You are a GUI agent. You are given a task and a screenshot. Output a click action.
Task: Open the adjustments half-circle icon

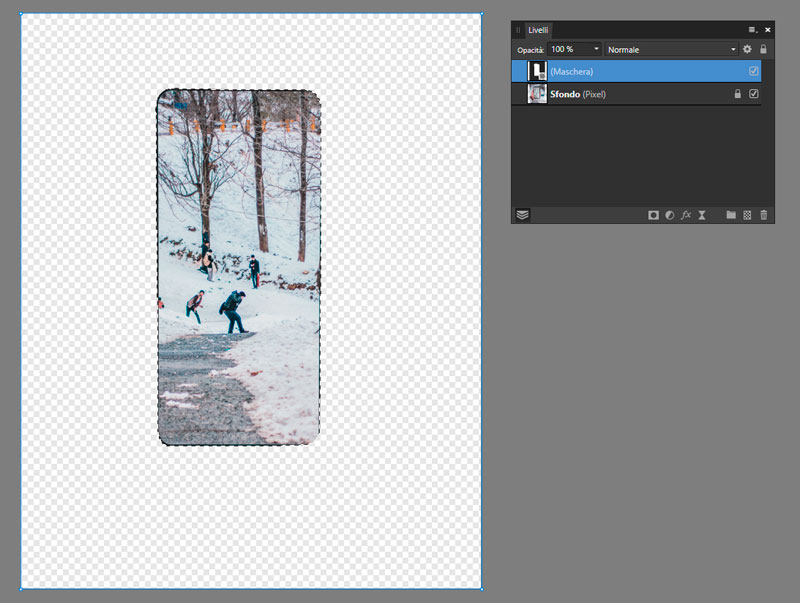pos(669,215)
